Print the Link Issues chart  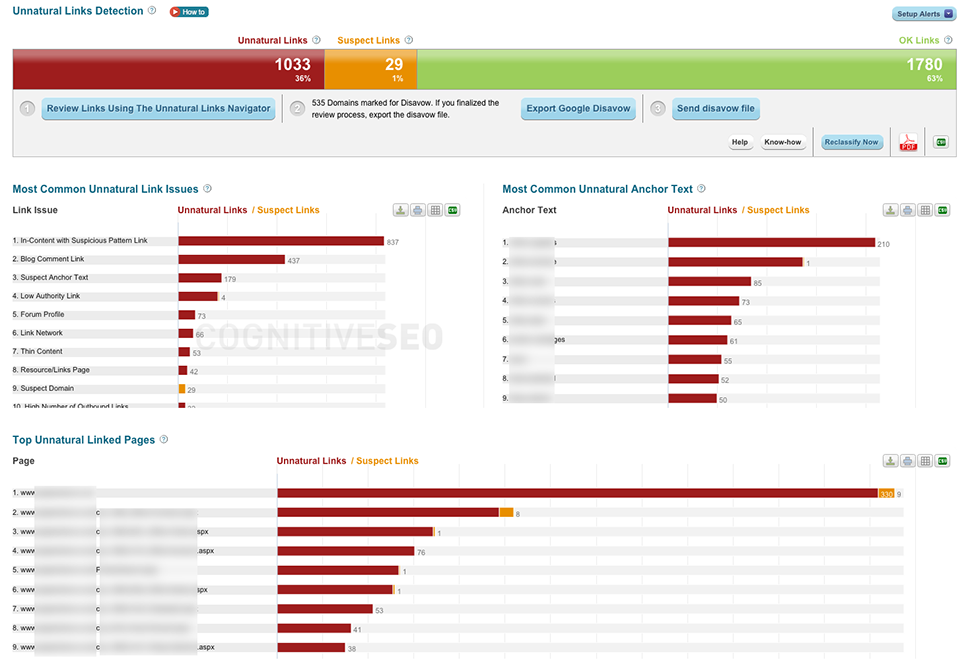tap(418, 210)
